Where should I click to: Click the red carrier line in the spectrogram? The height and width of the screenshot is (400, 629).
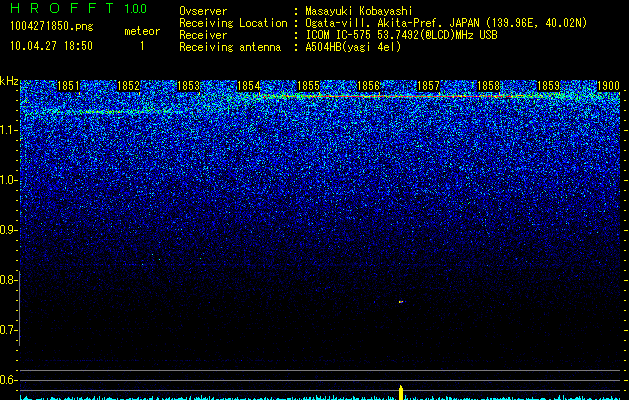pos(385,96)
